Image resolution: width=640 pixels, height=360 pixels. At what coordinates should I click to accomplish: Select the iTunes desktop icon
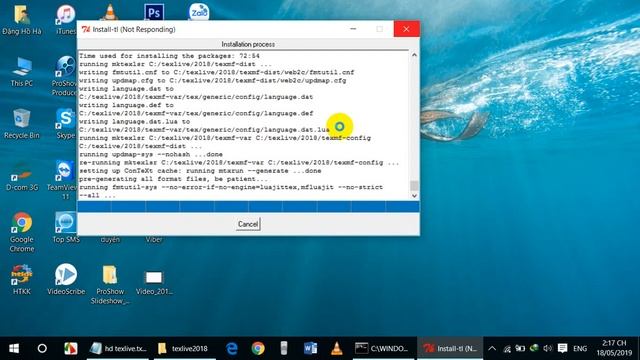pos(66,20)
